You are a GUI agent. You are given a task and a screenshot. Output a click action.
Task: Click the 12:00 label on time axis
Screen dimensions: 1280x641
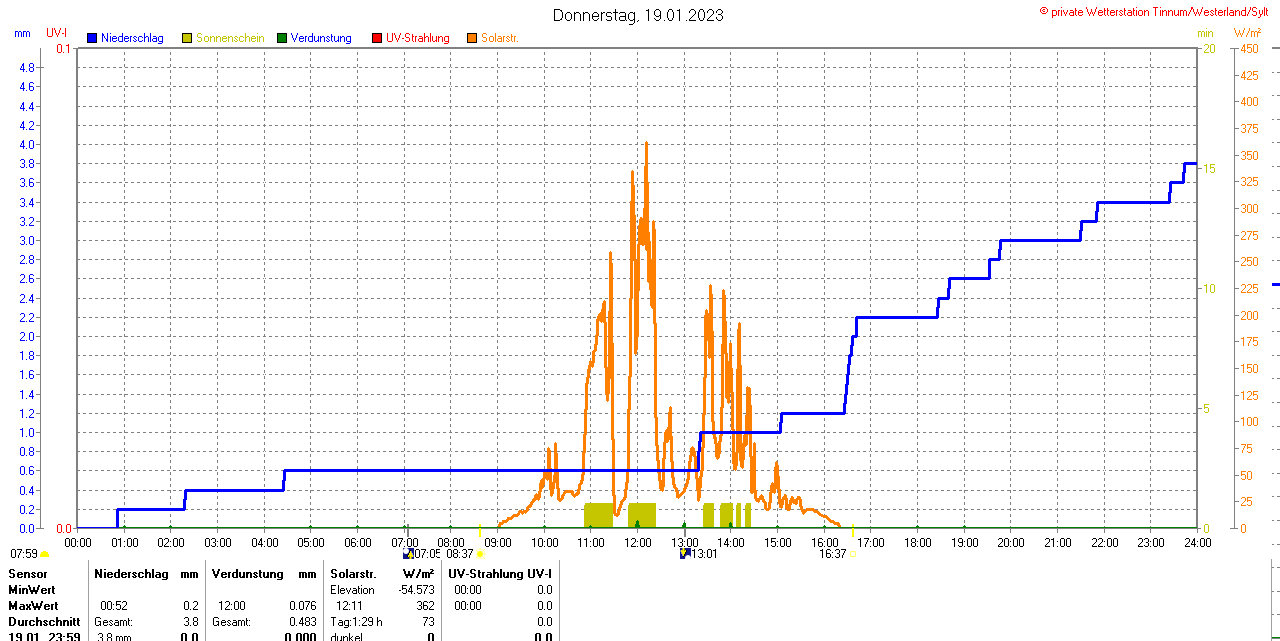click(x=637, y=542)
